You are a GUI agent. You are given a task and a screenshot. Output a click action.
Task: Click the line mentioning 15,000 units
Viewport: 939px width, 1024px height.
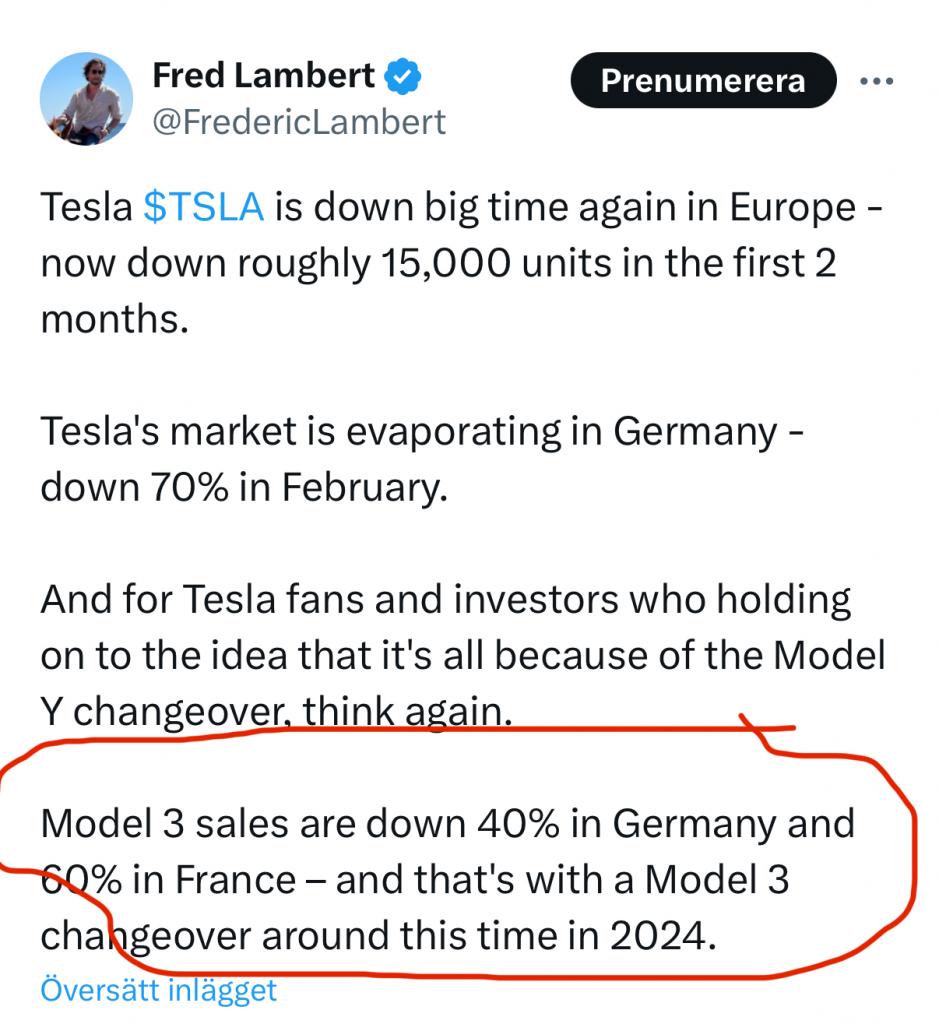point(438,264)
